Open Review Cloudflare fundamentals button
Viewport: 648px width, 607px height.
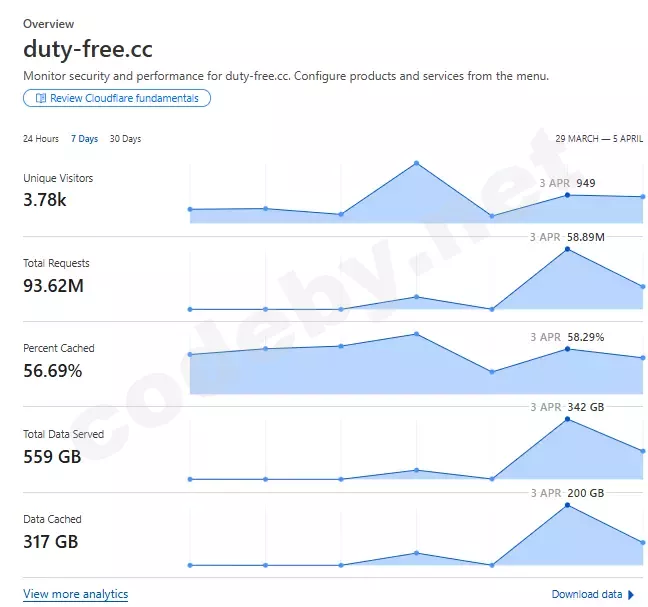pos(117,98)
